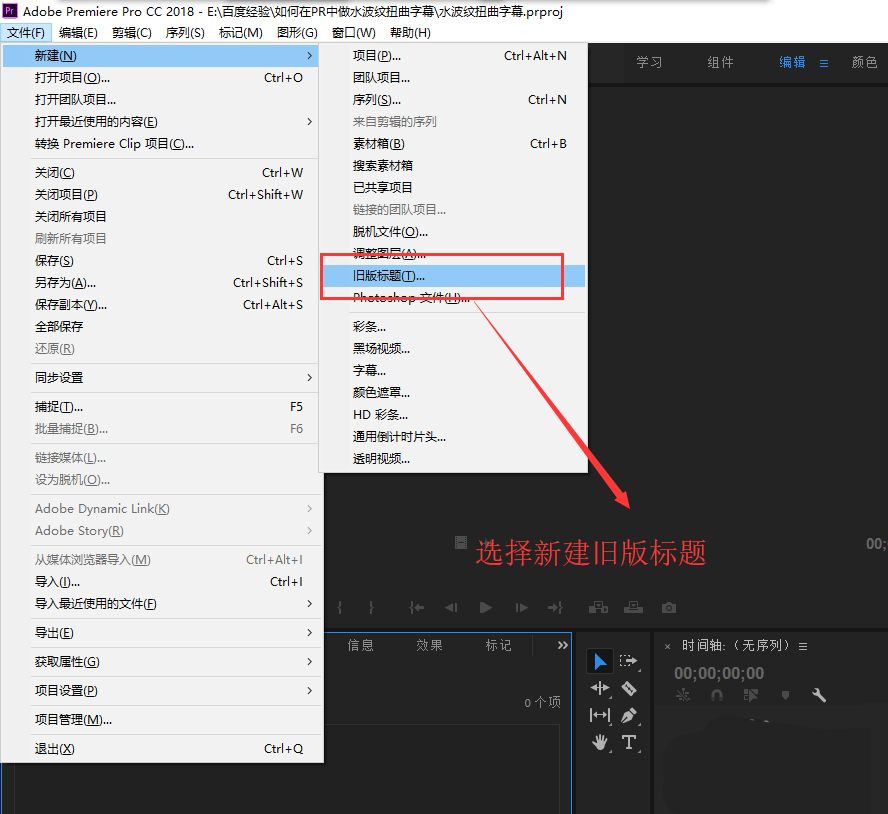Choose 素材箱 from the new submenu
The image size is (888, 814).
452,144
